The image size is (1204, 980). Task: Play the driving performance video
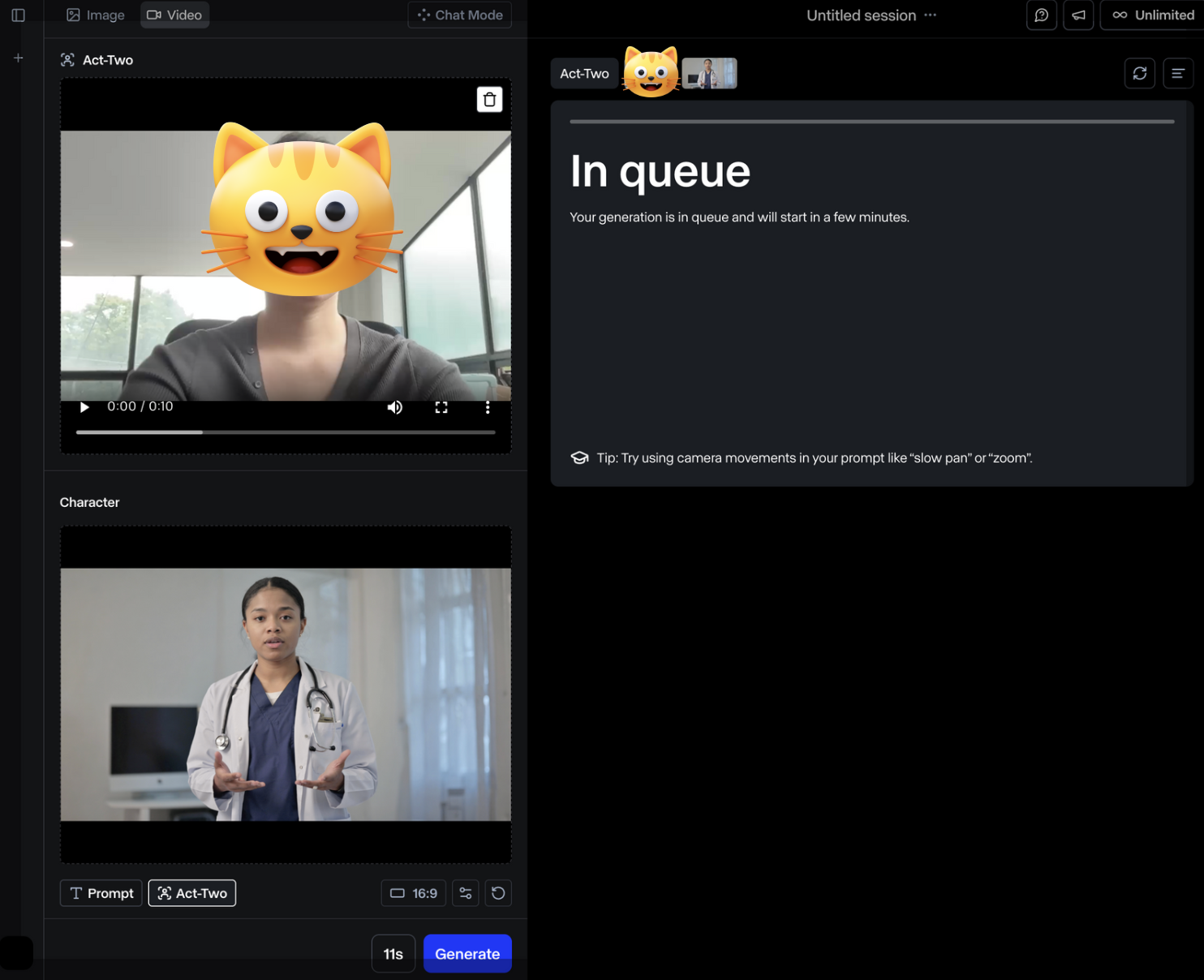(84, 407)
